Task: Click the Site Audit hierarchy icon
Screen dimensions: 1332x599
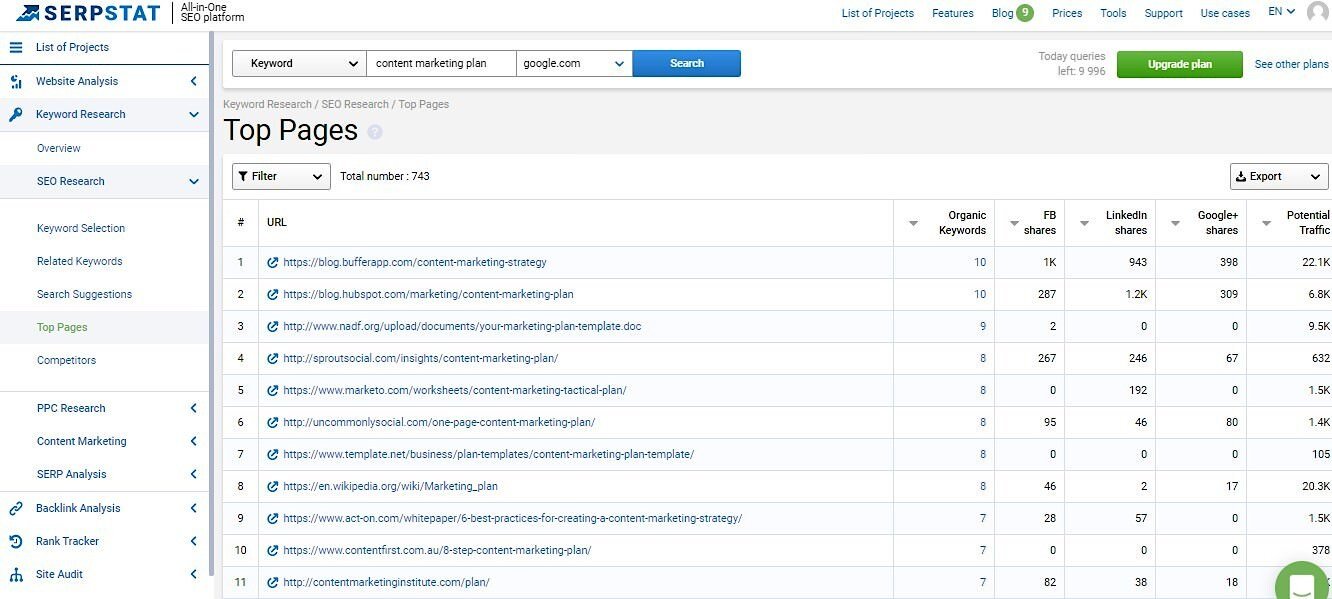Action: pyautogui.click(x=15, y=574)
